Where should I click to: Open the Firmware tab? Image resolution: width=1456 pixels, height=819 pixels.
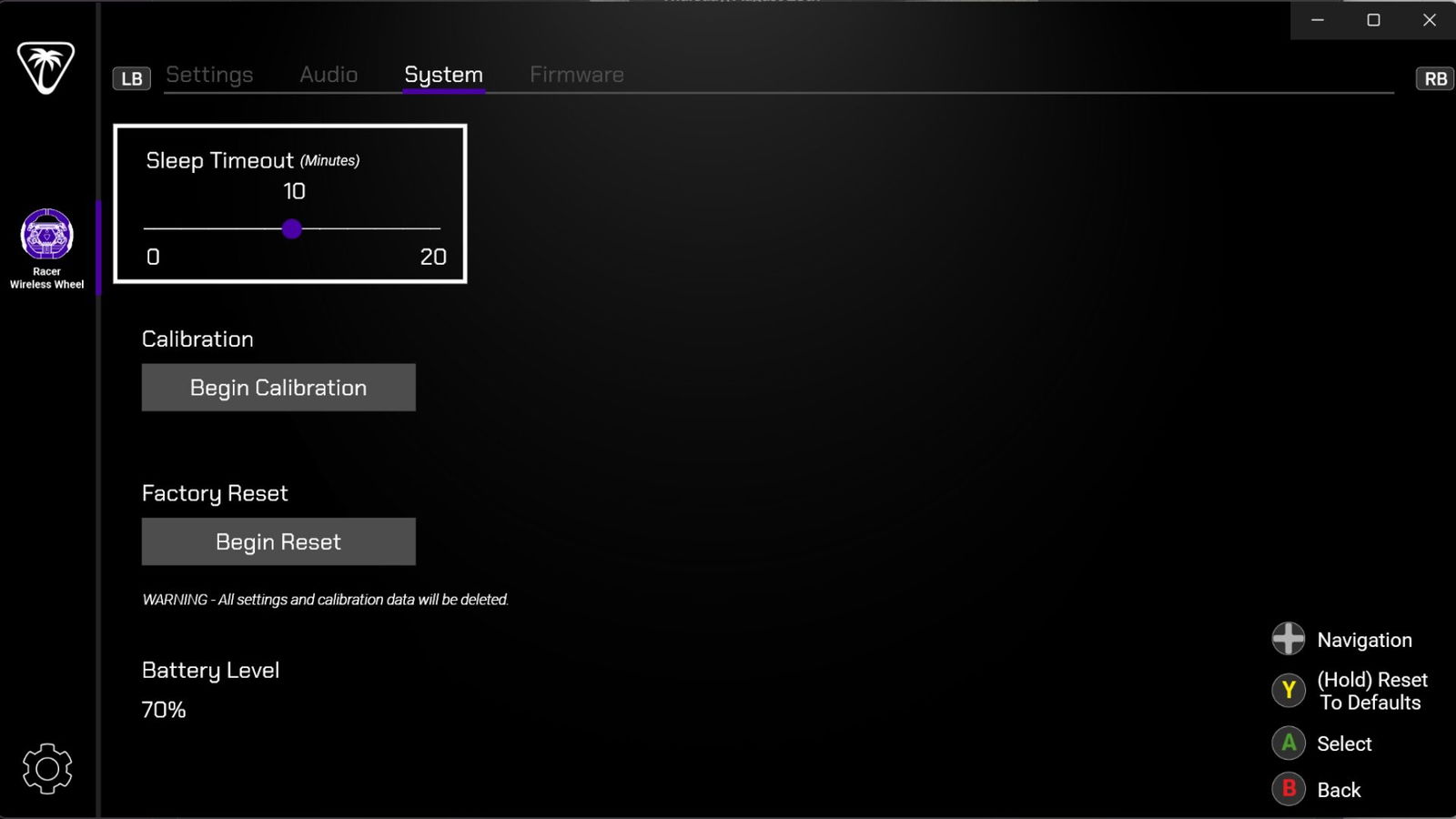click(577, 75)
